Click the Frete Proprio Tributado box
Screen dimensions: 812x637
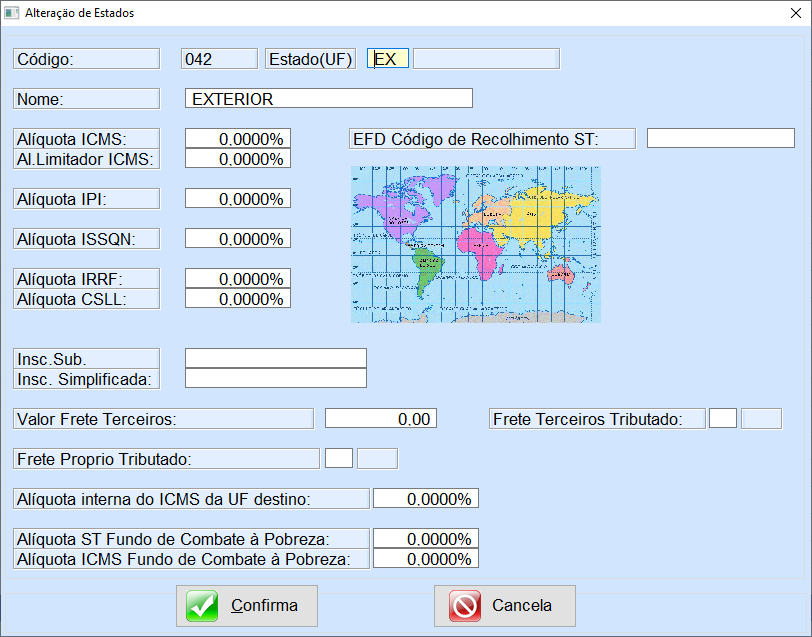tap(339, 459)
